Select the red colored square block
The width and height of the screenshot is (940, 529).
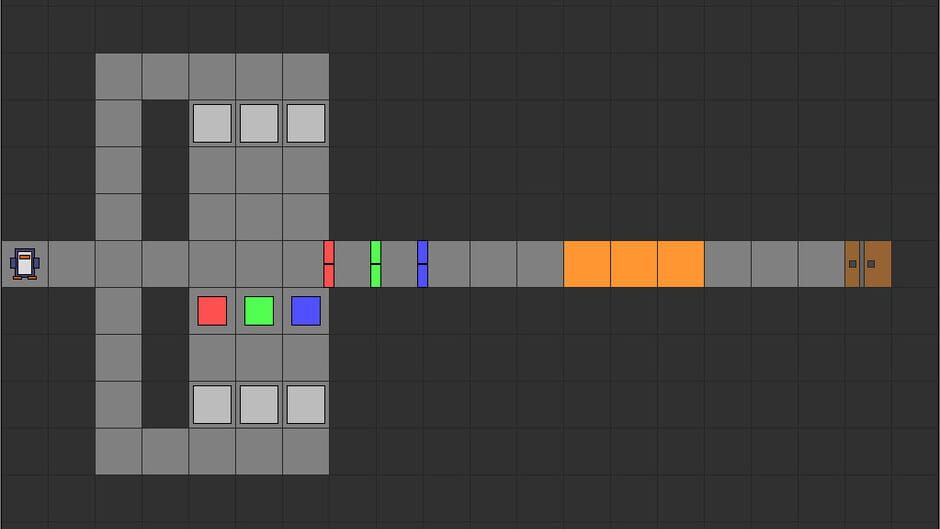[x=212, y=311]
